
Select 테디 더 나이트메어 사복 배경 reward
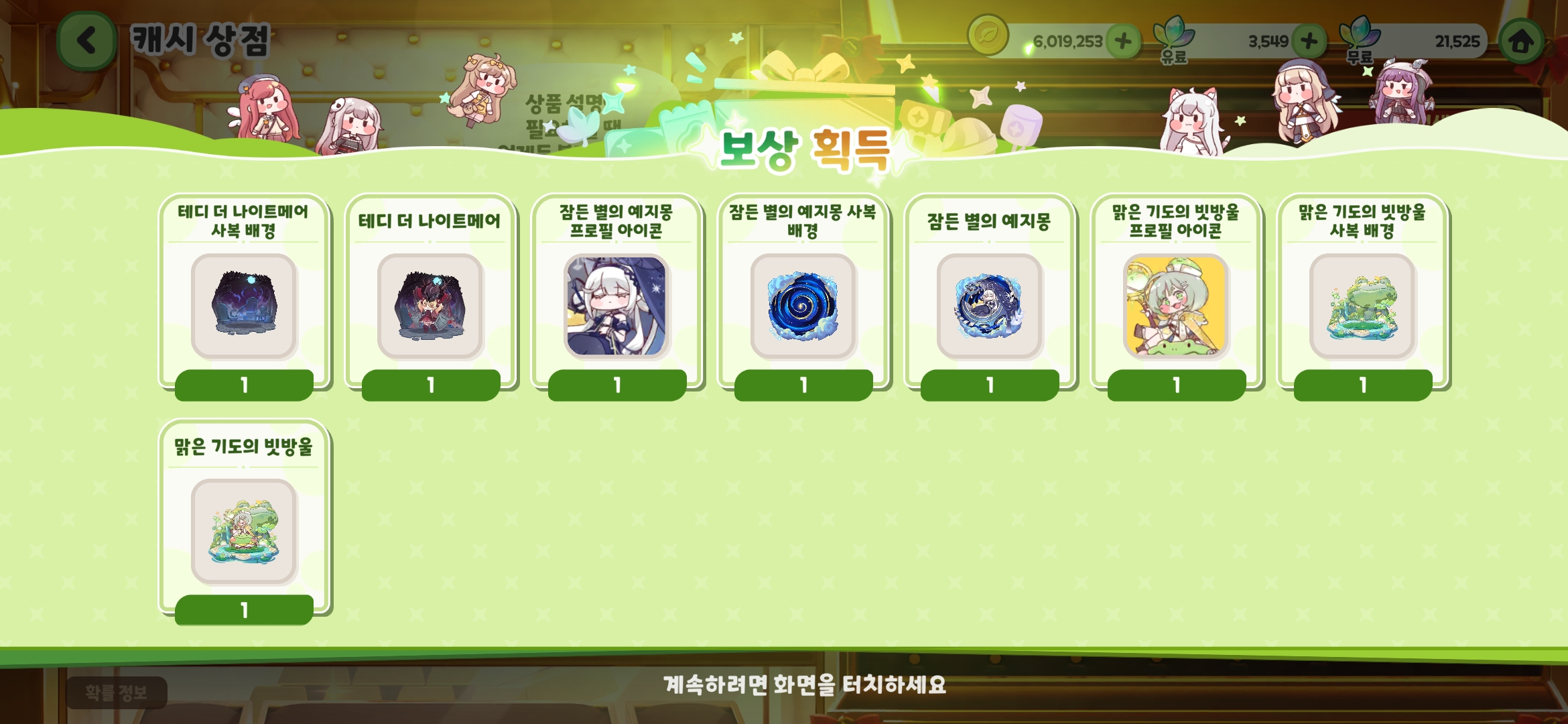[x=244, y=298]
